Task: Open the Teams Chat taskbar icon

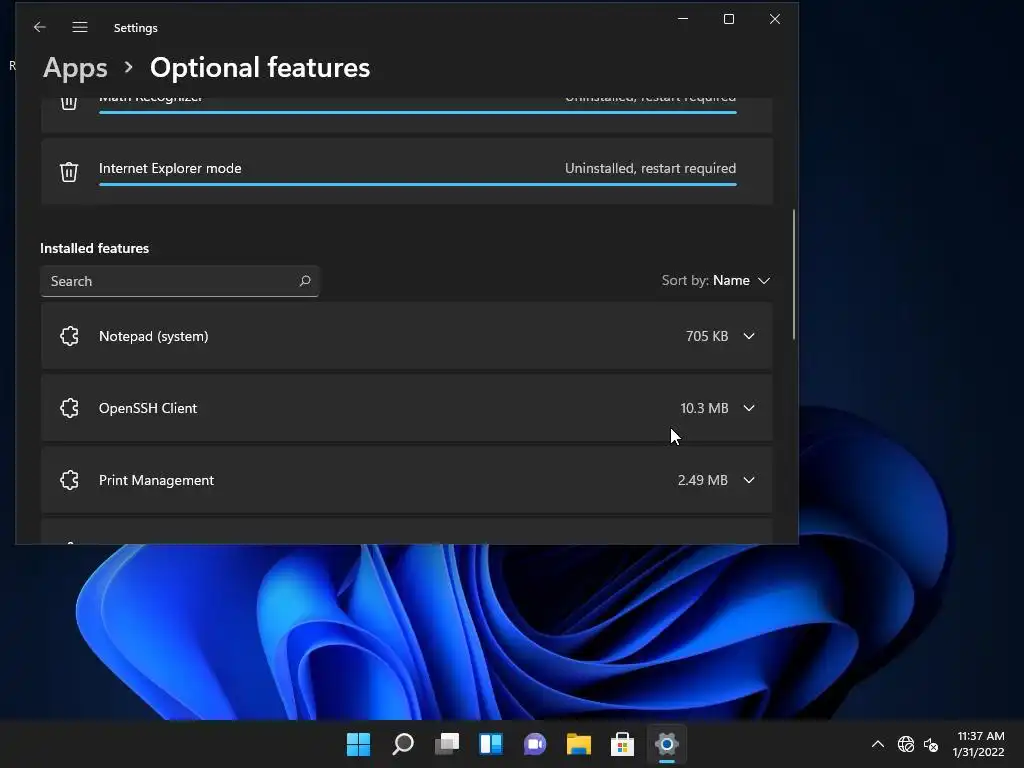Action: tap(535, 744)
